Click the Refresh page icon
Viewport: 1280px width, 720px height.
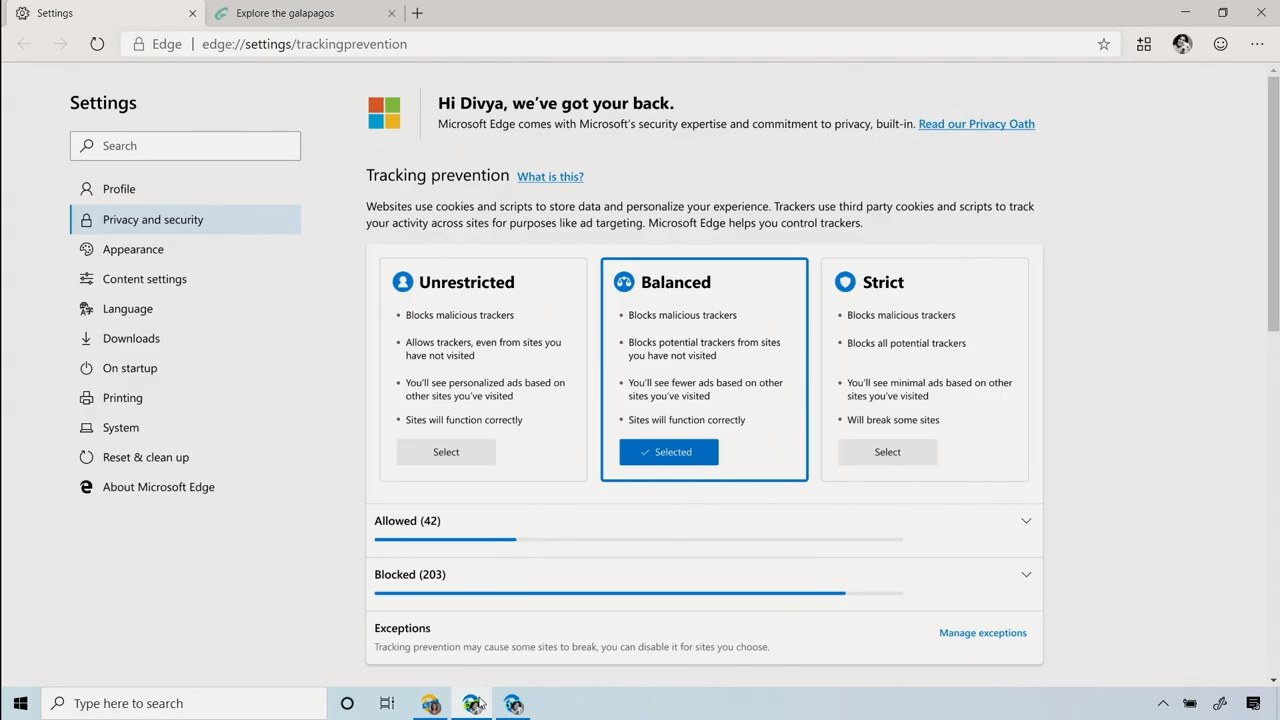coord(97,44)
